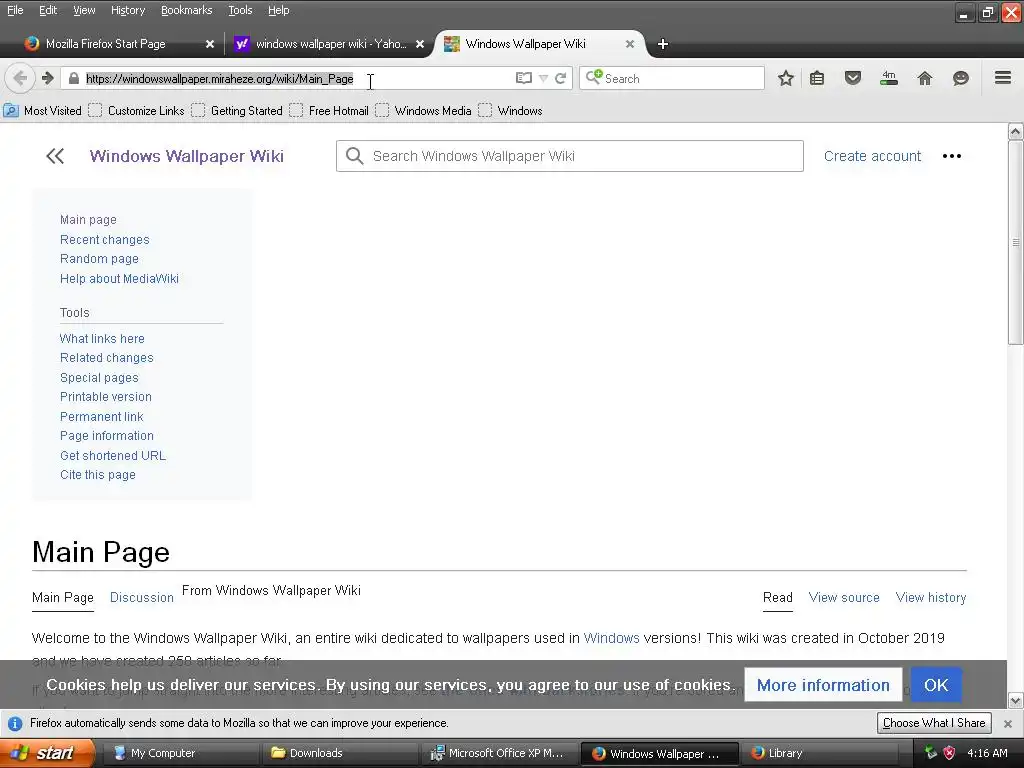Screen dimensions: 1024x768
Task: Open Reader View icon in address bar
Action: coord(524,78)
